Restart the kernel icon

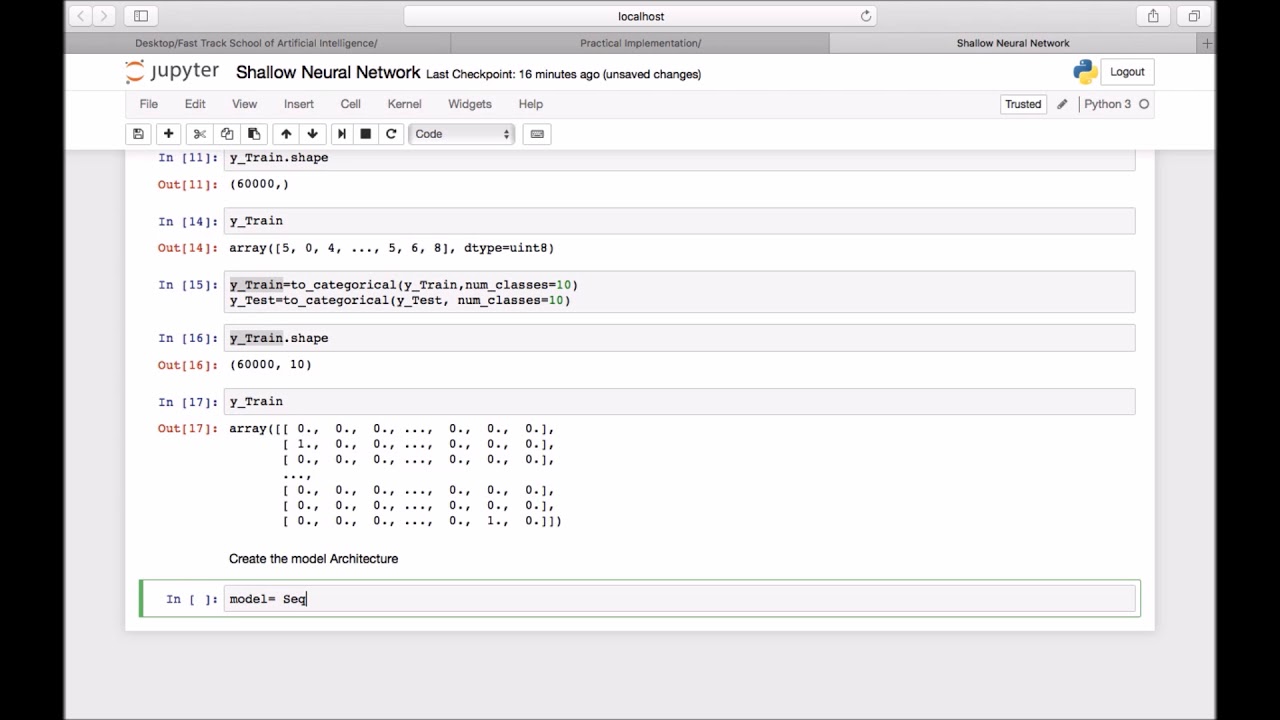click(391, 134)
